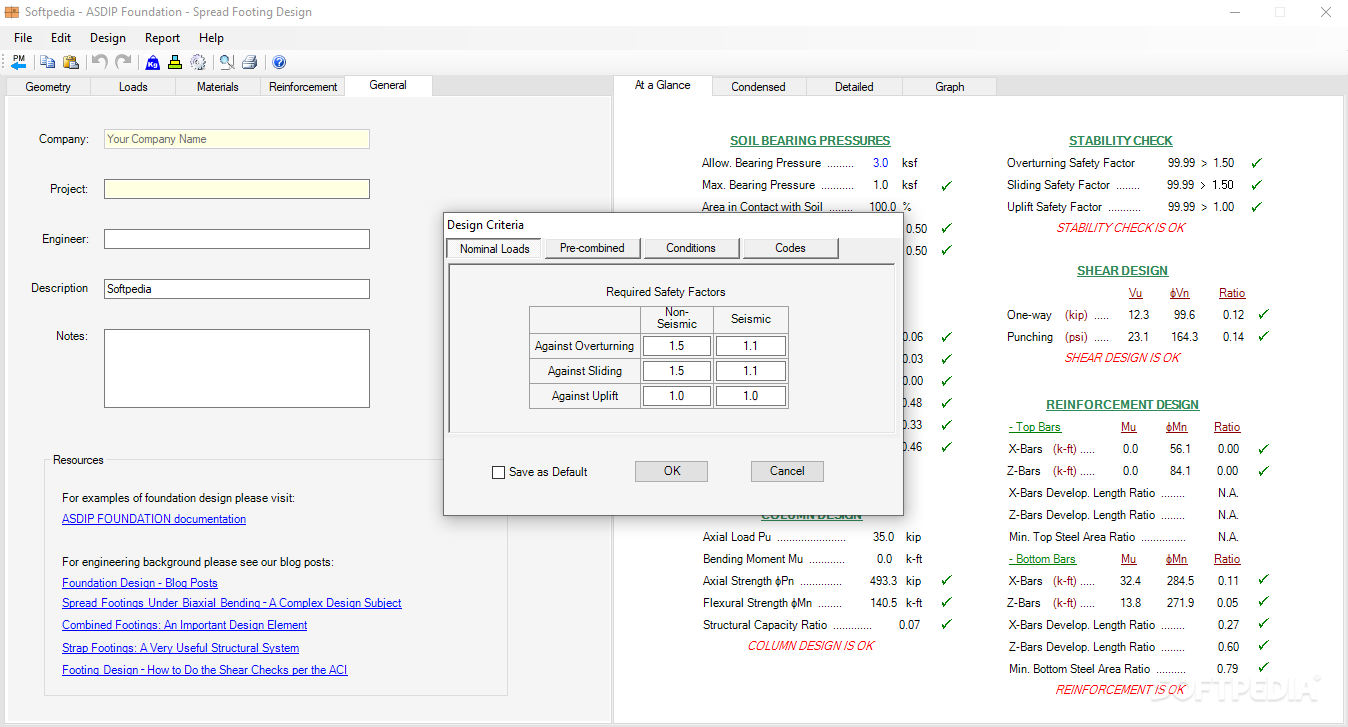Viewport: 1348px width, 727px height.
Task: Open Pre-combined tab in Design Criteria
Action: coord(592,248)
